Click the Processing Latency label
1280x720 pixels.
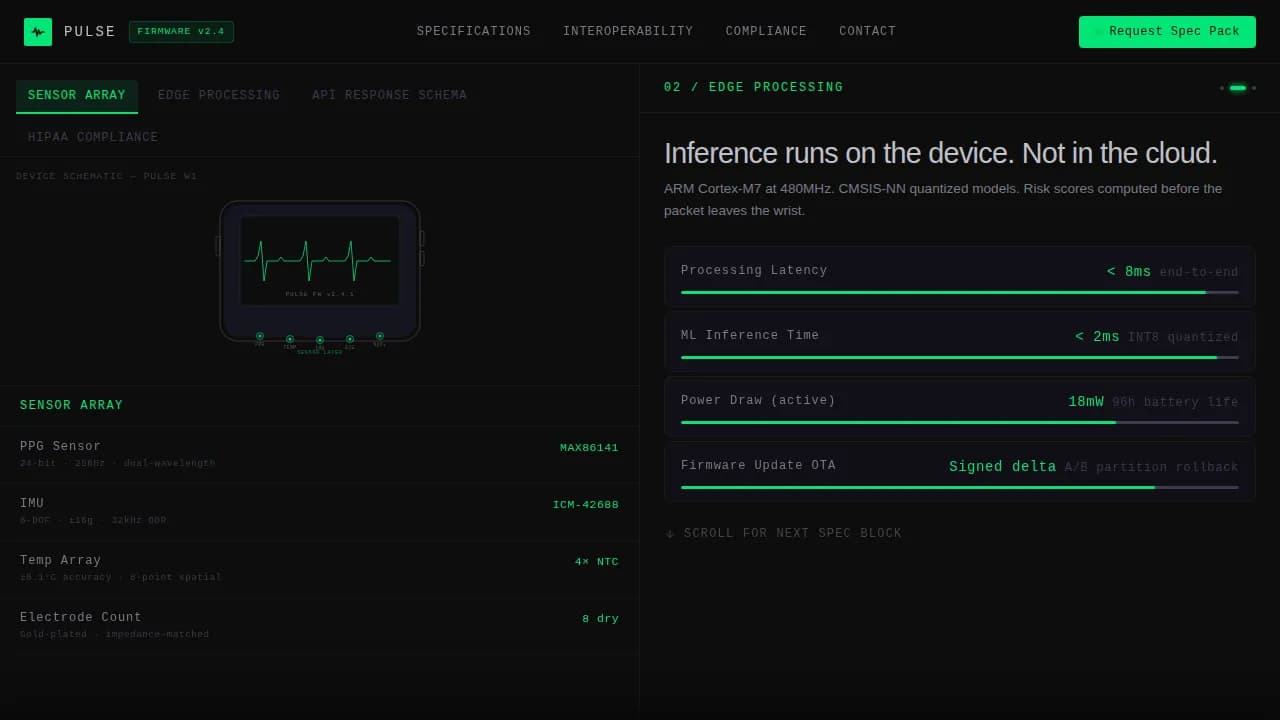pos(754,270)
